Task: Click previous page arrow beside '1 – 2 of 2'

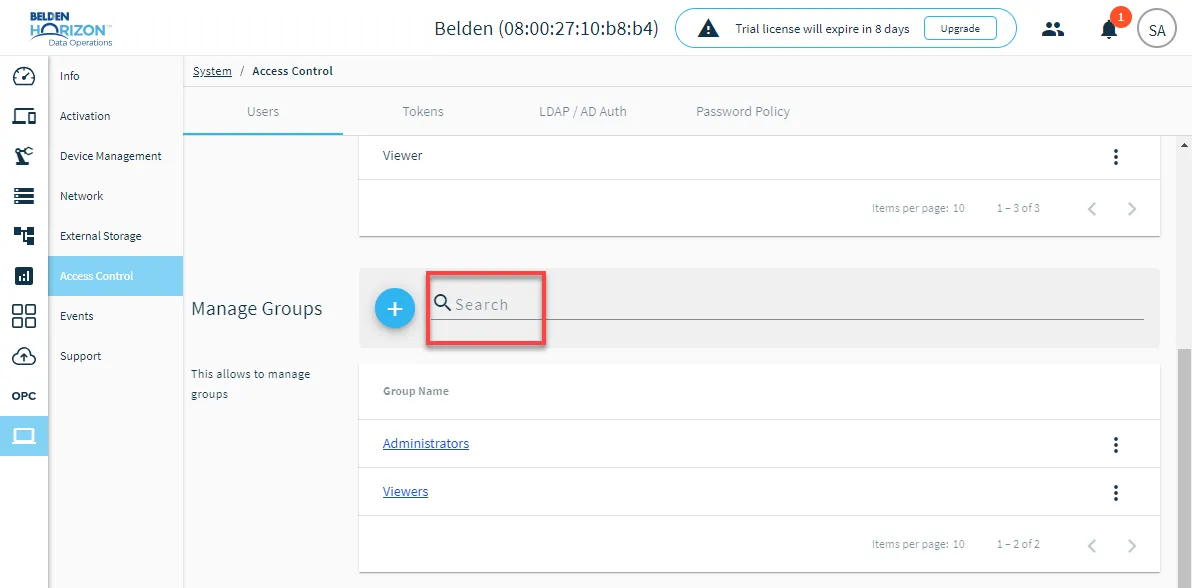Action: click(x=1092, y=545)
